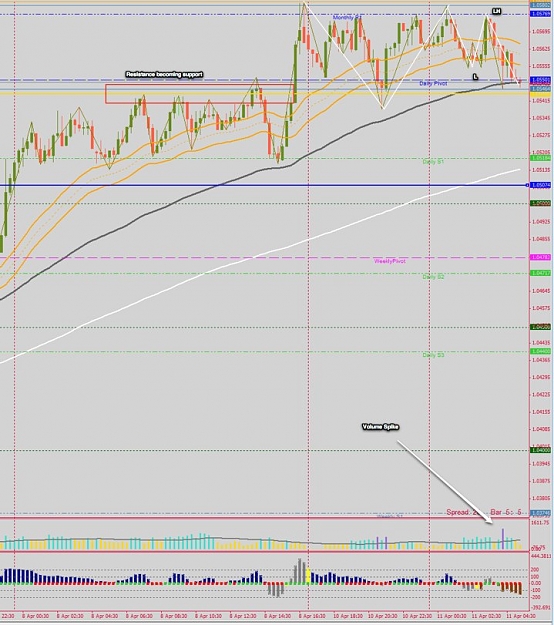Click the 1.05275 price axis value

[541, 135]
